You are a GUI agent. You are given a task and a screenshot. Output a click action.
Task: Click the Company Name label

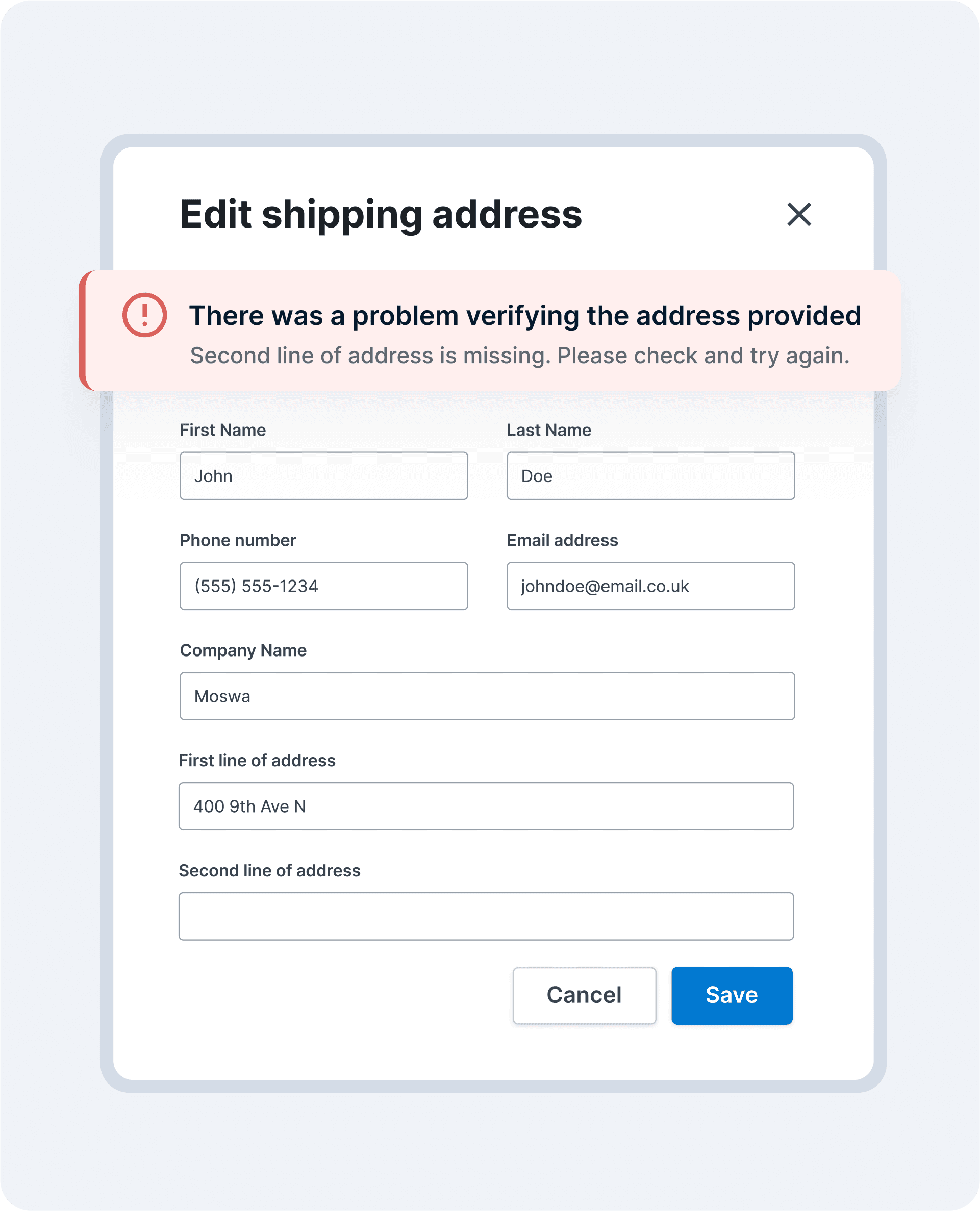point(243,650)
